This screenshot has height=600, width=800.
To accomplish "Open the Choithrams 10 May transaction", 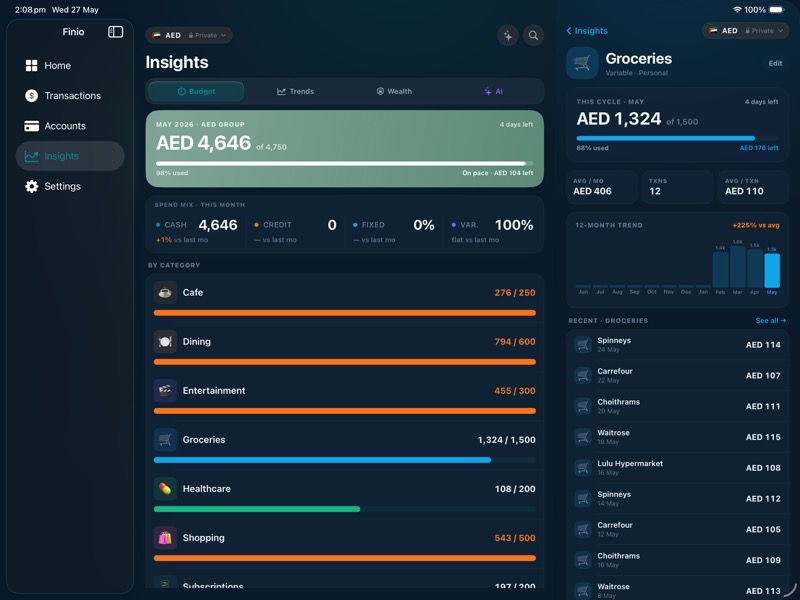I will [677, 560].
